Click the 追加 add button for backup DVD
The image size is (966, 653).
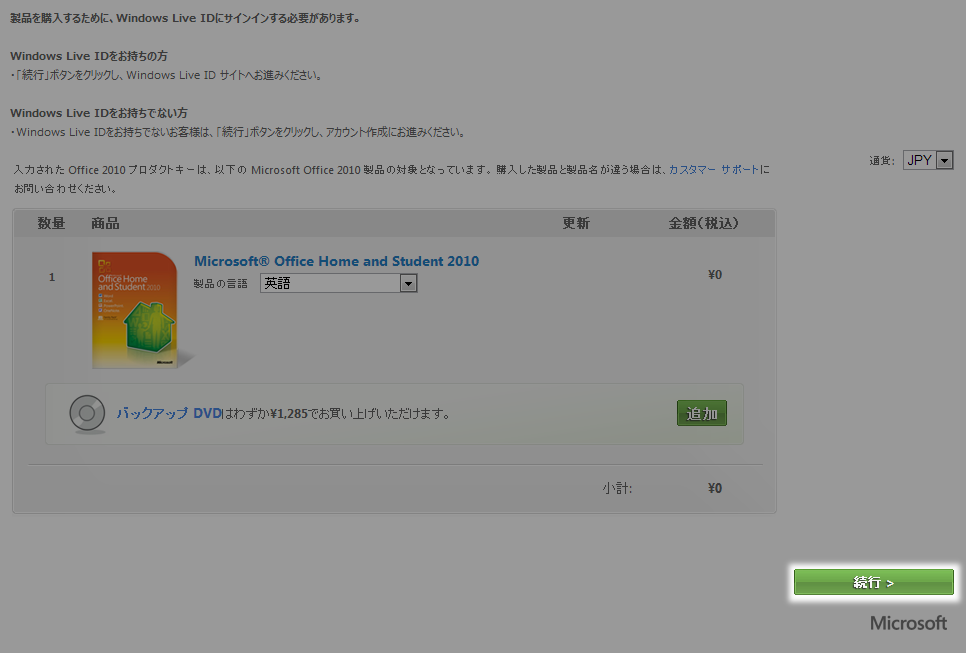(702, 413)
